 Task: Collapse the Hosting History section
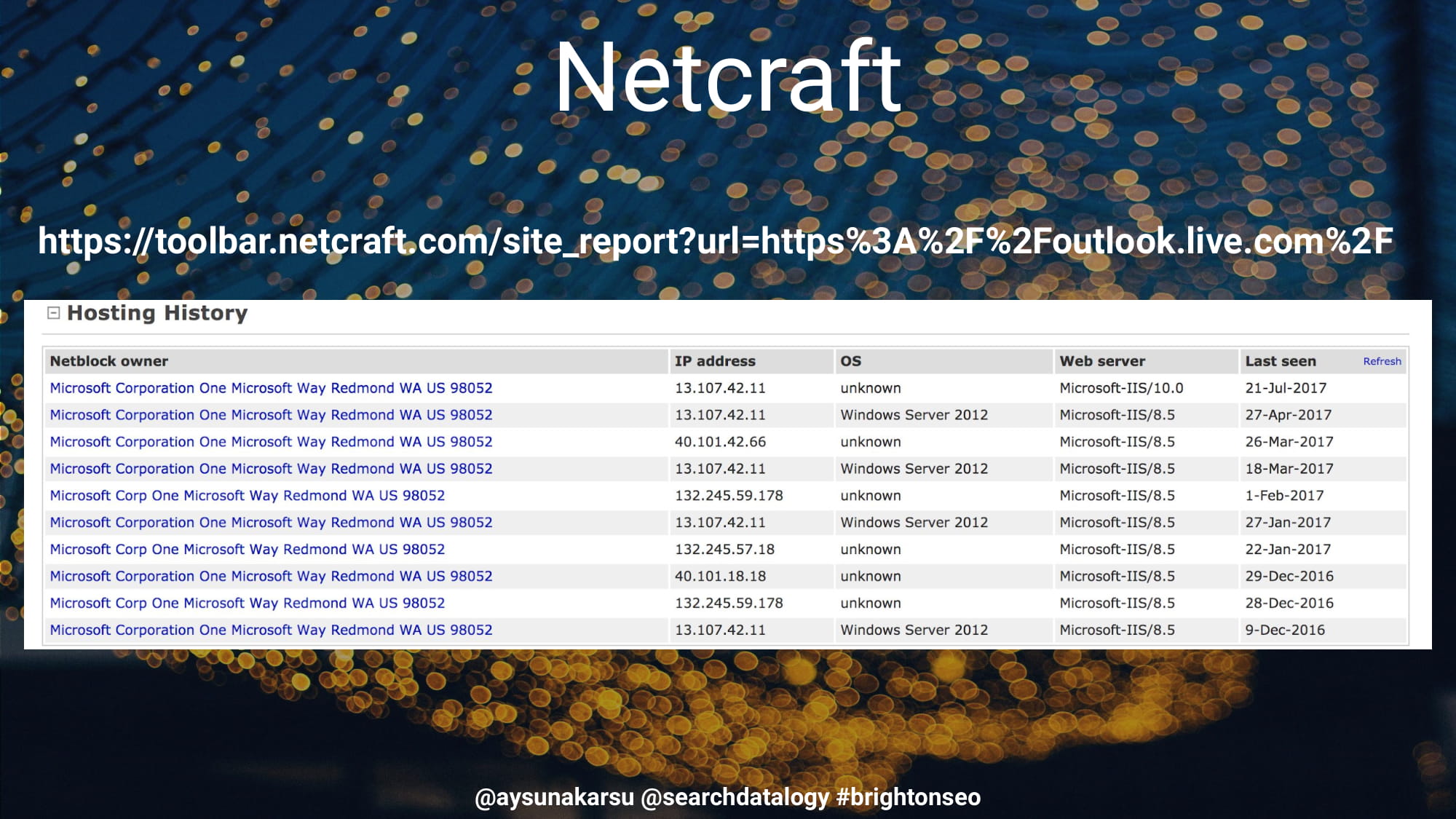pos(53,313)
